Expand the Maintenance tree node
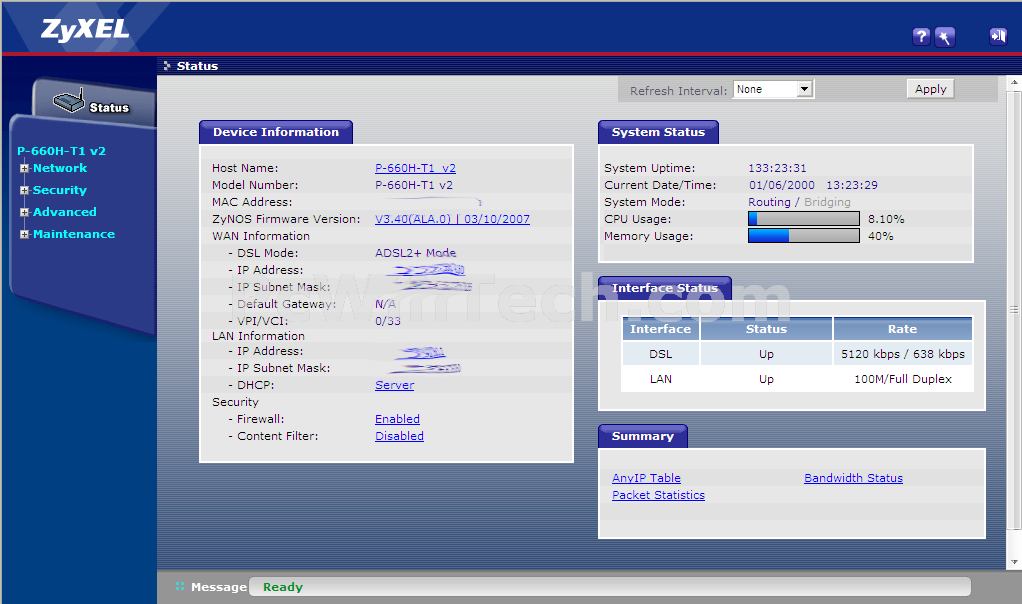 [x=24, y=235]
